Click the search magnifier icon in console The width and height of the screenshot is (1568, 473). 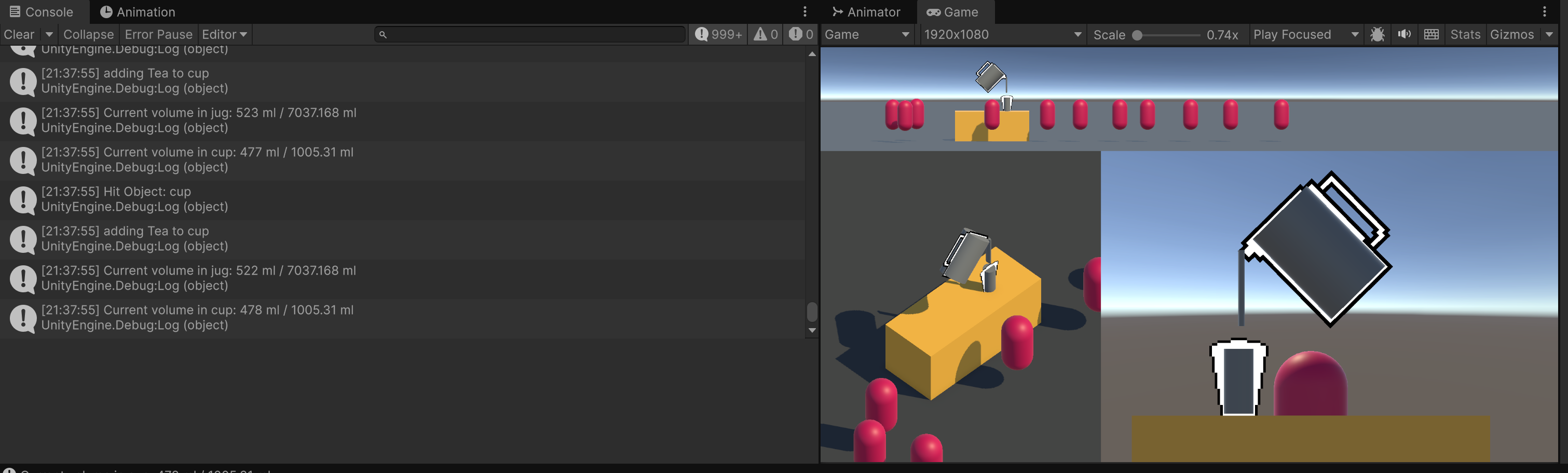(x=383, y=35)
